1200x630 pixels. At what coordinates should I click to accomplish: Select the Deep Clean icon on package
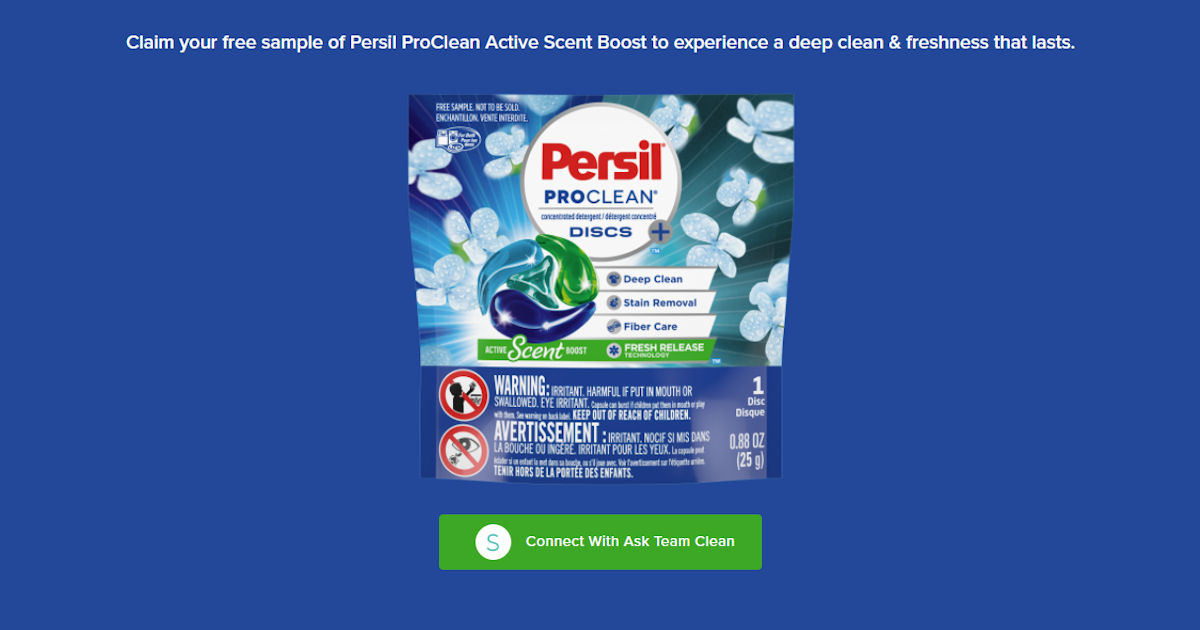click(x=614, y=279)
